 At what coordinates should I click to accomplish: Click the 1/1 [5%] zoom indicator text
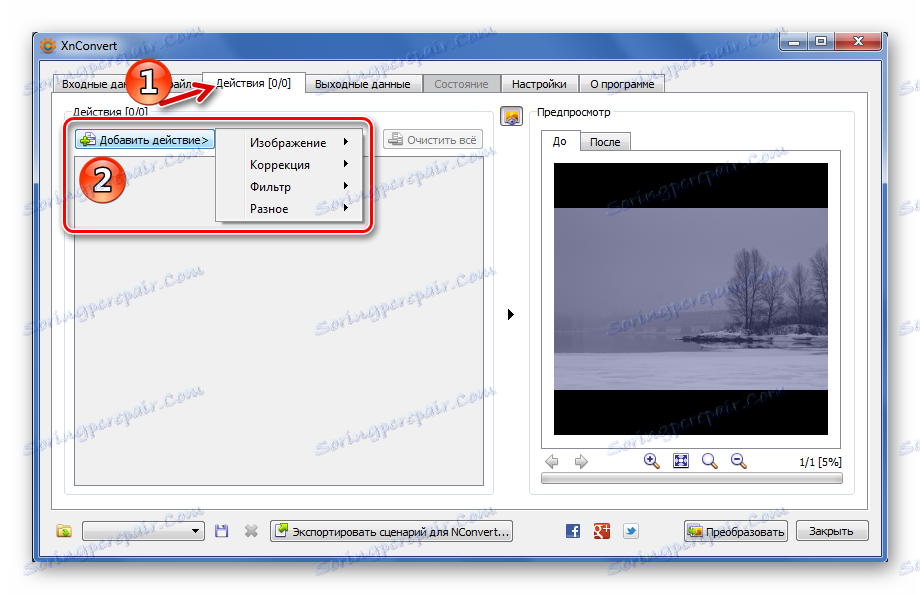[x=820, y=462]
